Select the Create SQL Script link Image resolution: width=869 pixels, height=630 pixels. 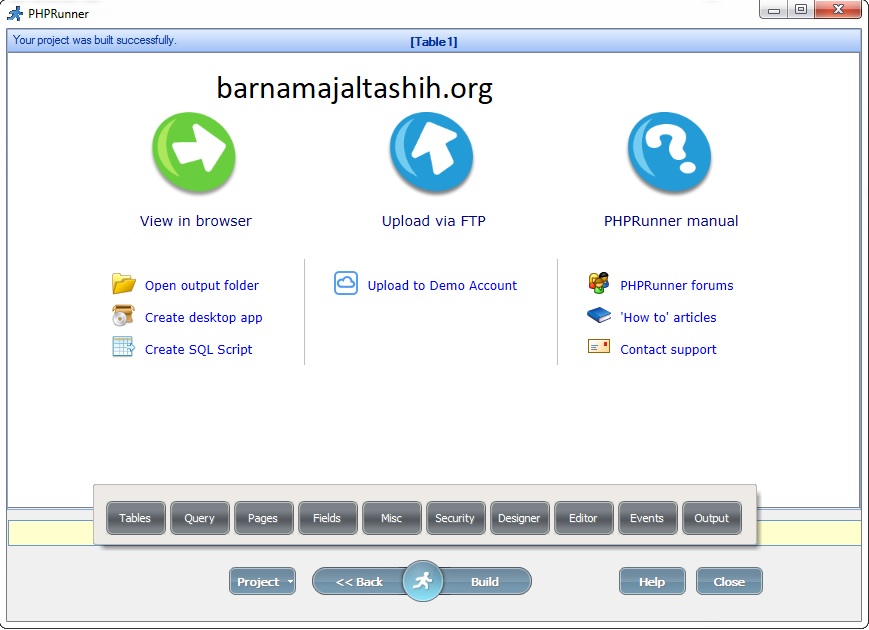[x=198, y=350]
